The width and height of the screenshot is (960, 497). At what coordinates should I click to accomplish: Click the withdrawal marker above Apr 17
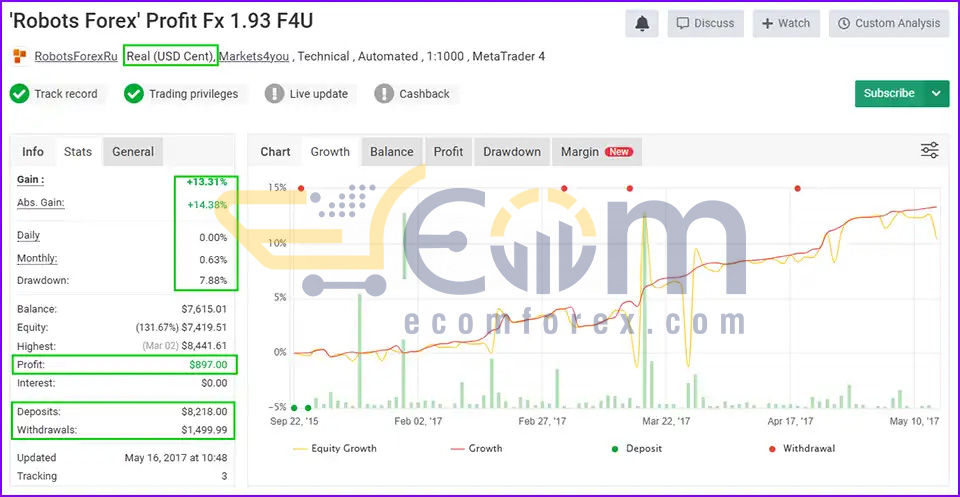pos(797,189)
